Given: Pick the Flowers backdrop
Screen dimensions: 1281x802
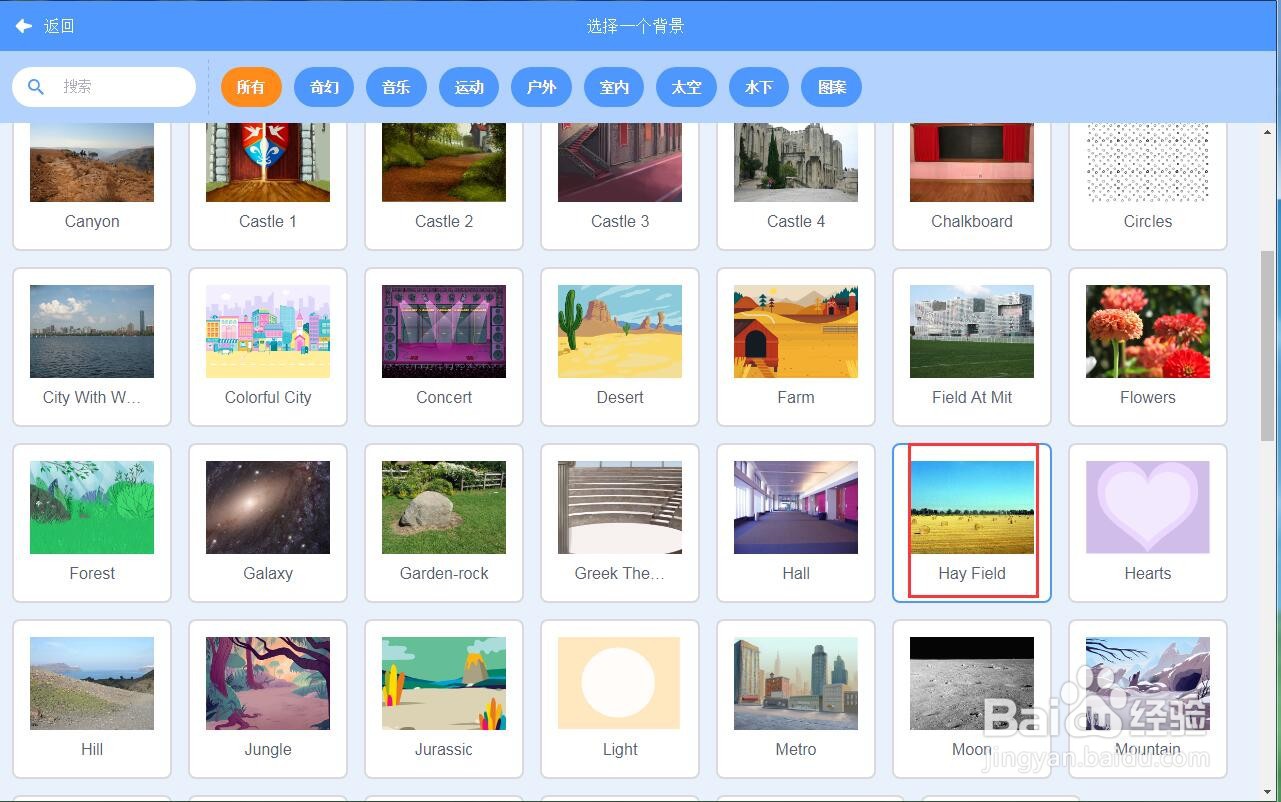Looking at the screenshot, I should point(1148,347).
